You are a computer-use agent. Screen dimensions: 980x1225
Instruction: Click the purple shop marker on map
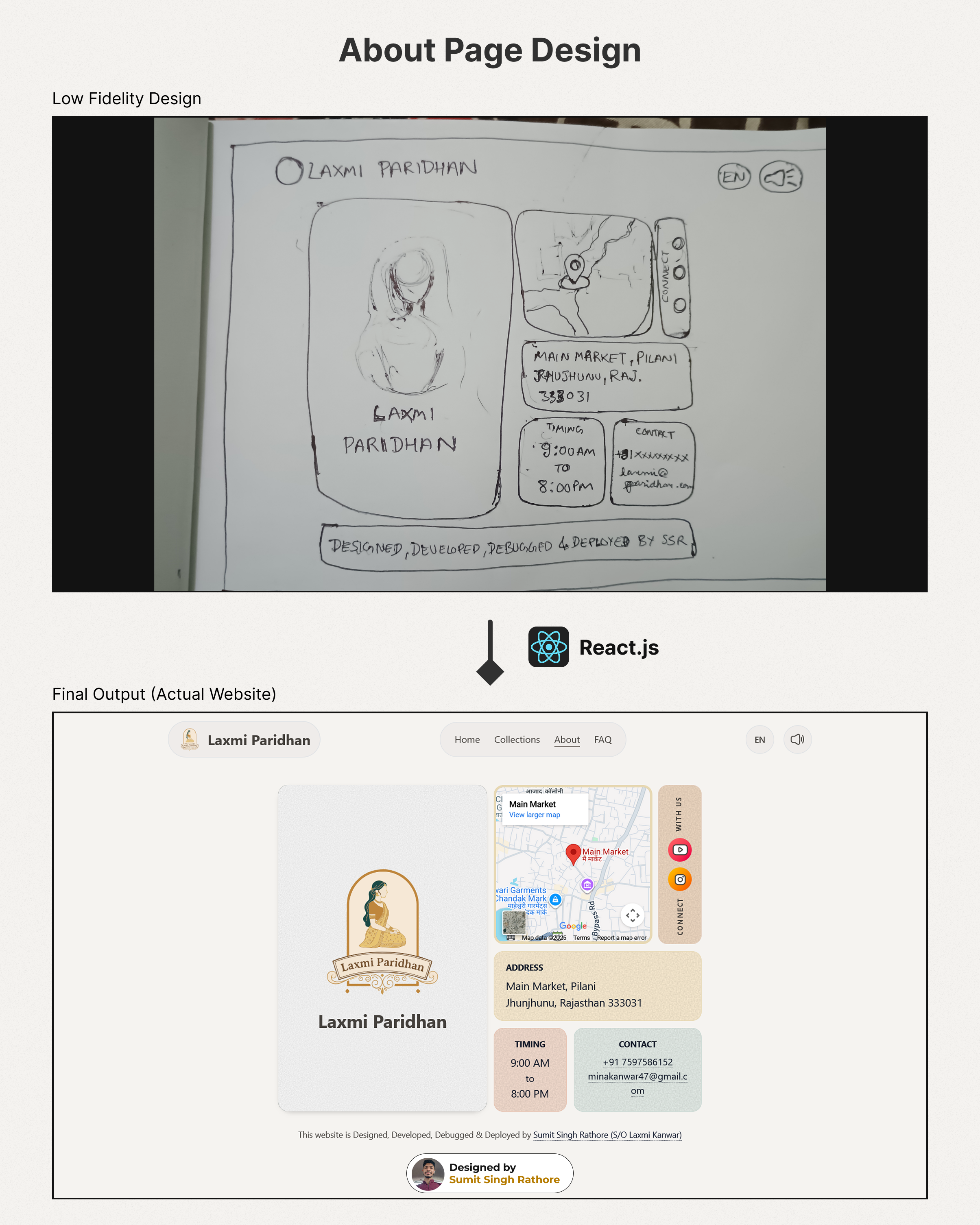[587, 884]
